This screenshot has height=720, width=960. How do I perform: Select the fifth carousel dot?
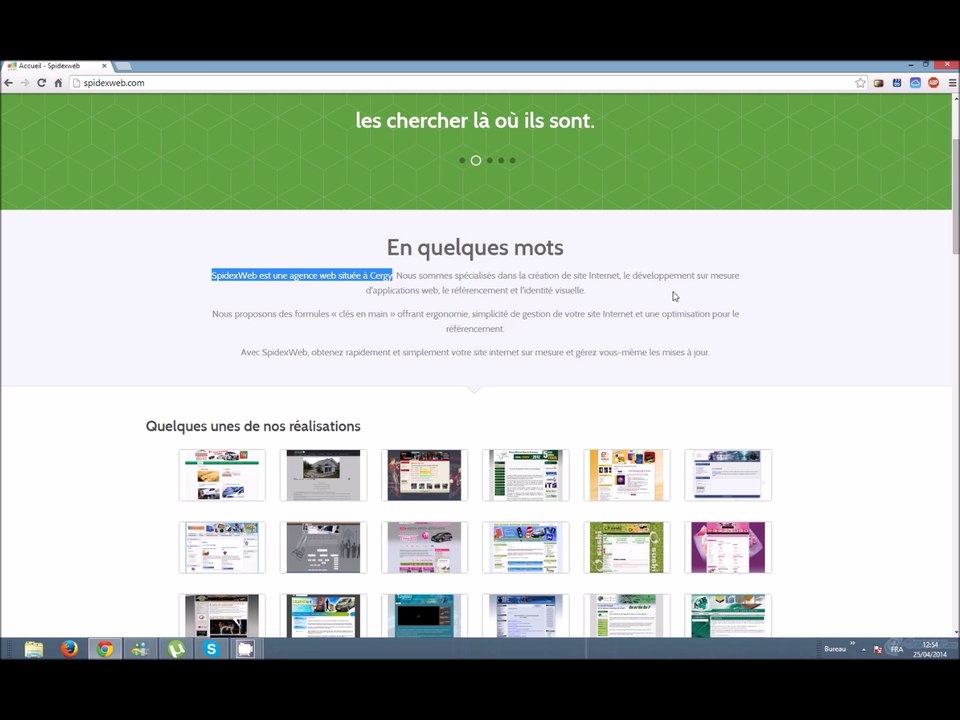tap(513, 160)
